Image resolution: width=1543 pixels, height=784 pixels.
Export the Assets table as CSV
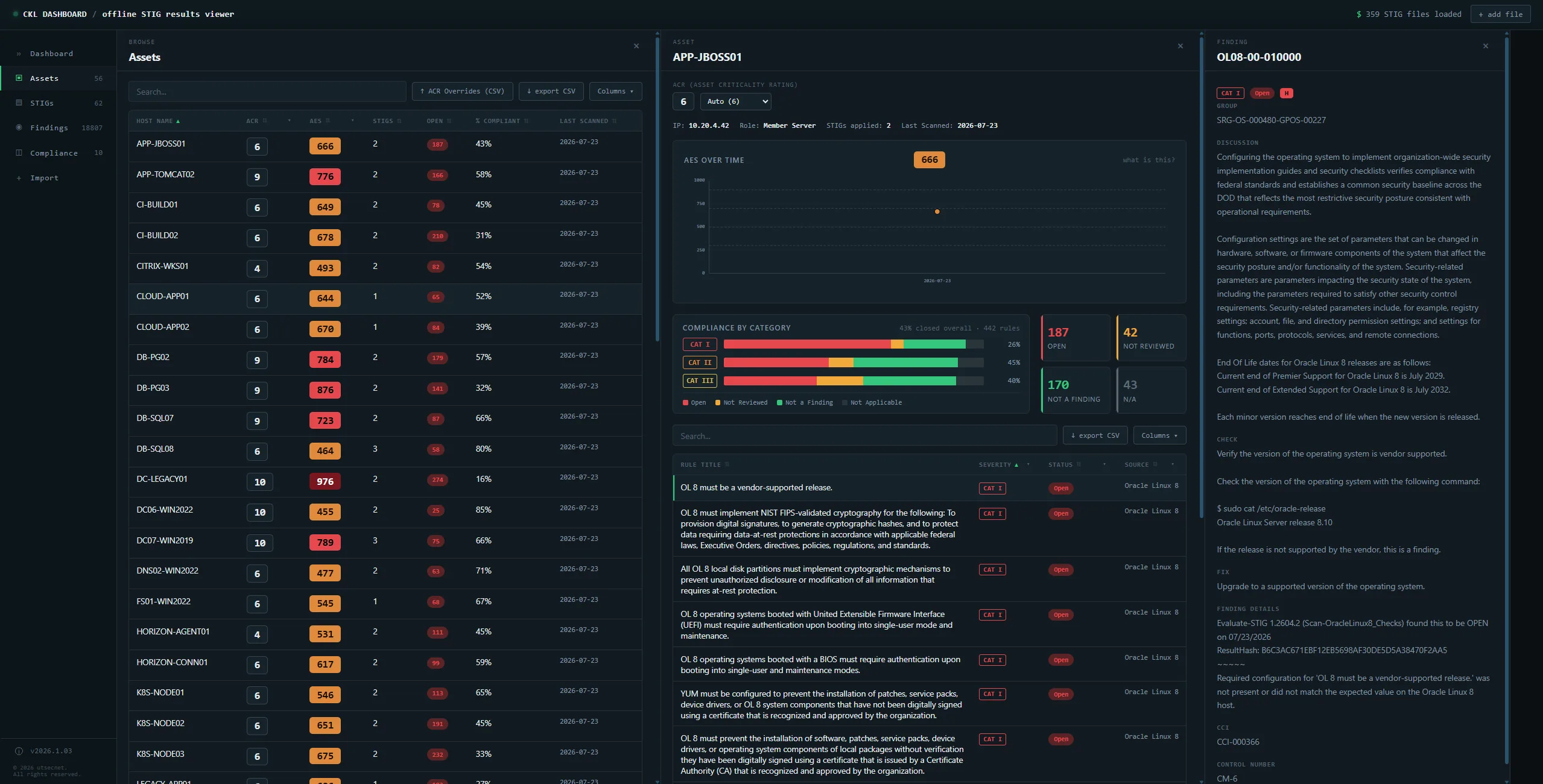pos(551,91)
